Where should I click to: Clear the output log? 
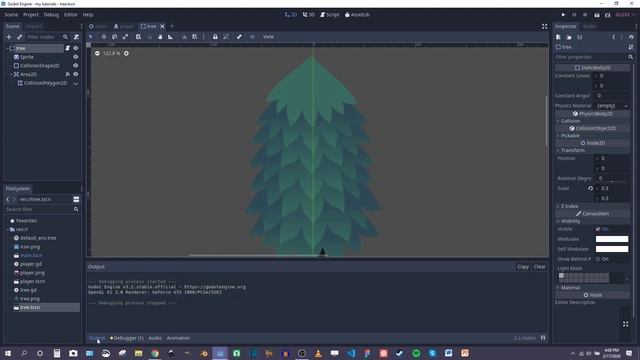pyautogui.click(x=540, y=267)
